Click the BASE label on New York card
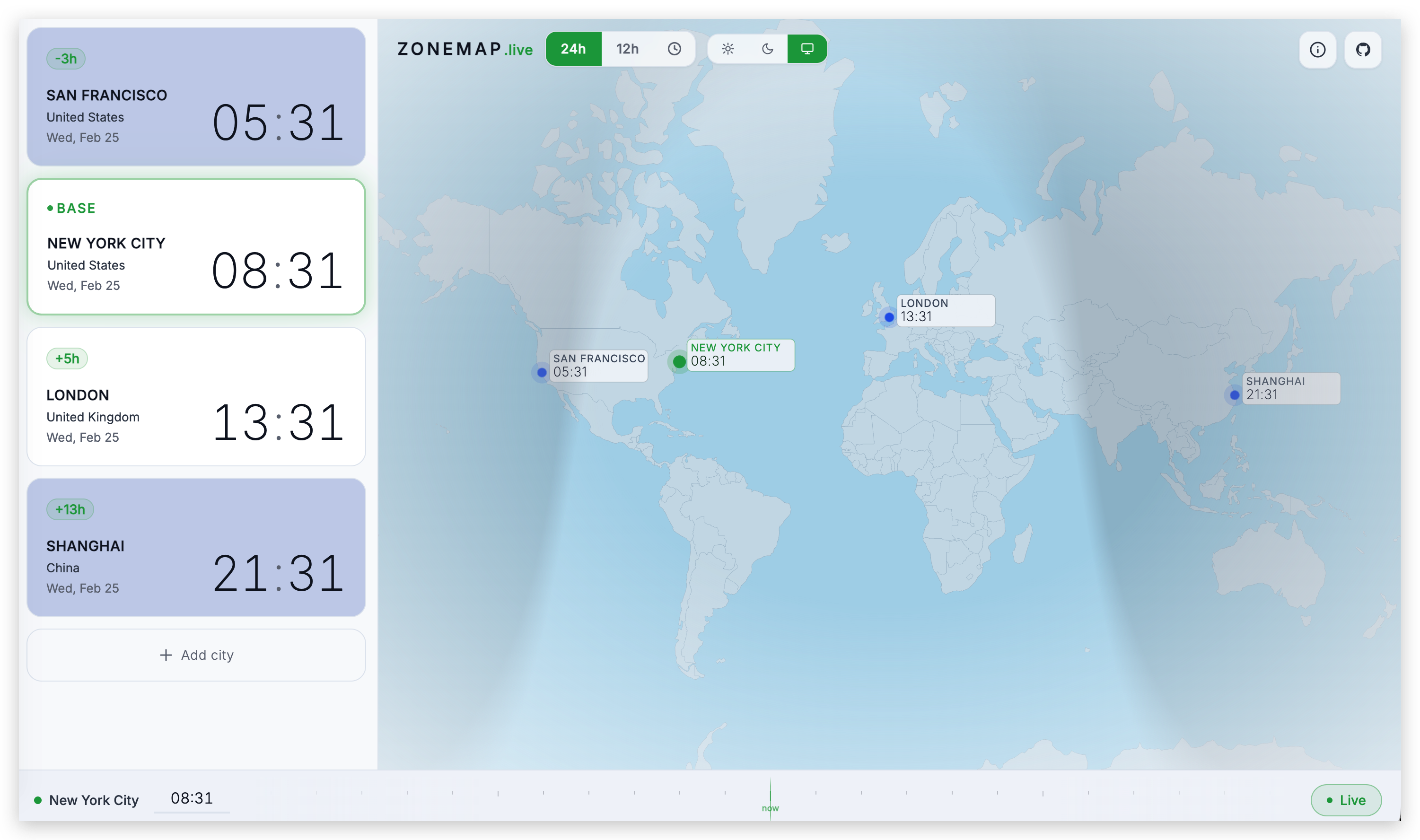 tap(71, 208)
